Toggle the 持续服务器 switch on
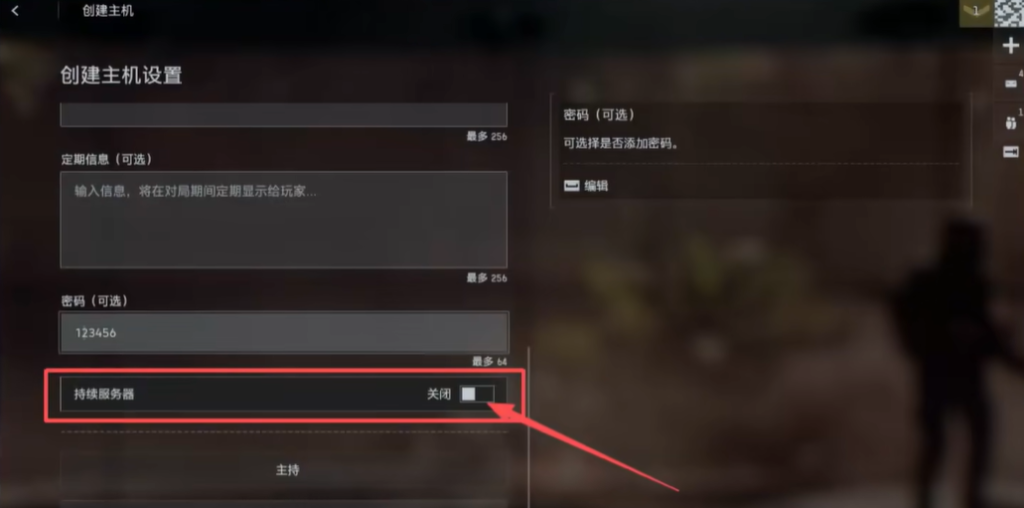The image size is (1024, 508). [x=477, y=394]
